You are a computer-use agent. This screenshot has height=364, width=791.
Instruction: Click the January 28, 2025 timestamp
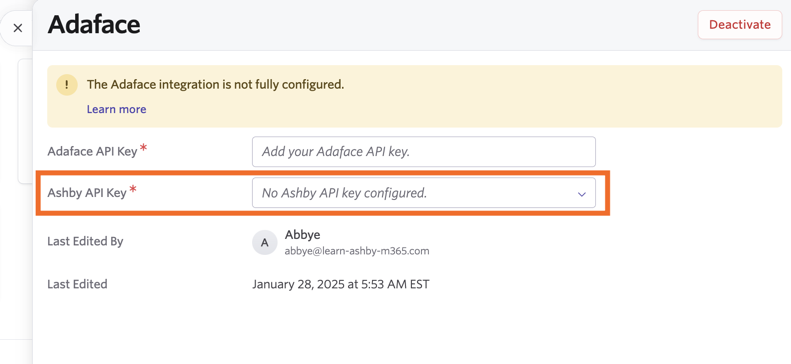tap(341, 284)
